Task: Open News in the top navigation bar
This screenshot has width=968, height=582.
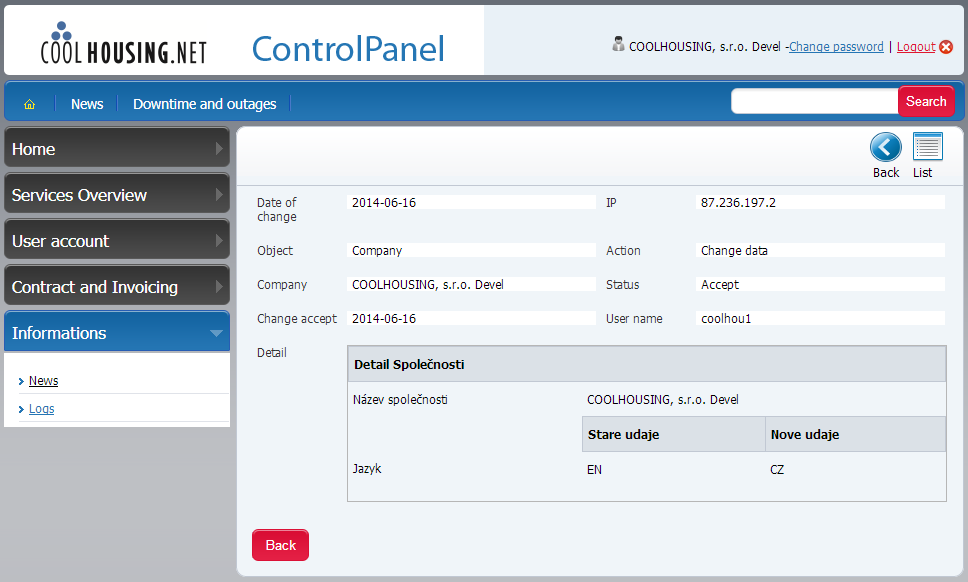Action: (x=87, y=104)
